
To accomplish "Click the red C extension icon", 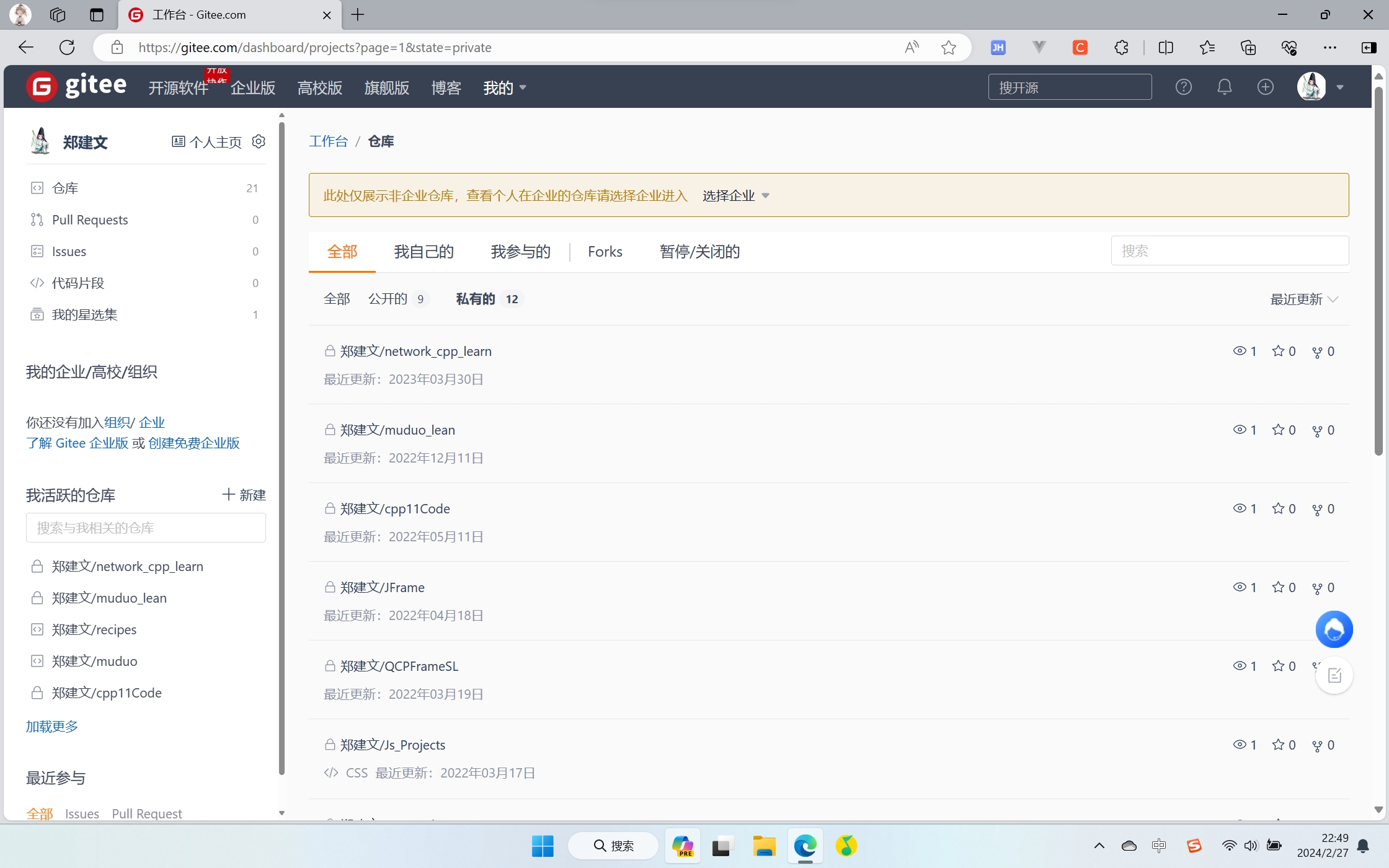I will 1080,47.
